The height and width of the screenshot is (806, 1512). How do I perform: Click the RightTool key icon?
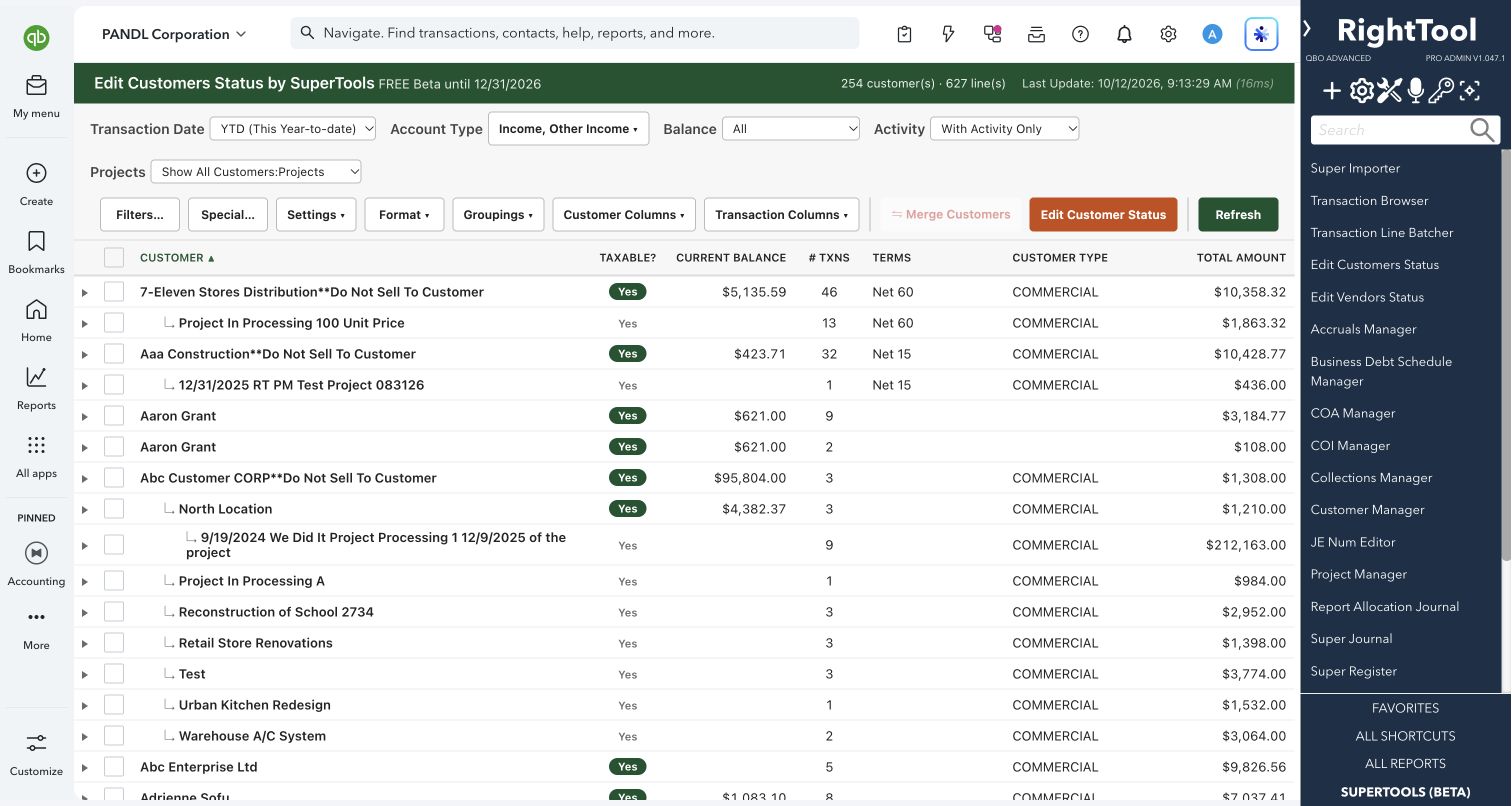[x=1441, y=92]
